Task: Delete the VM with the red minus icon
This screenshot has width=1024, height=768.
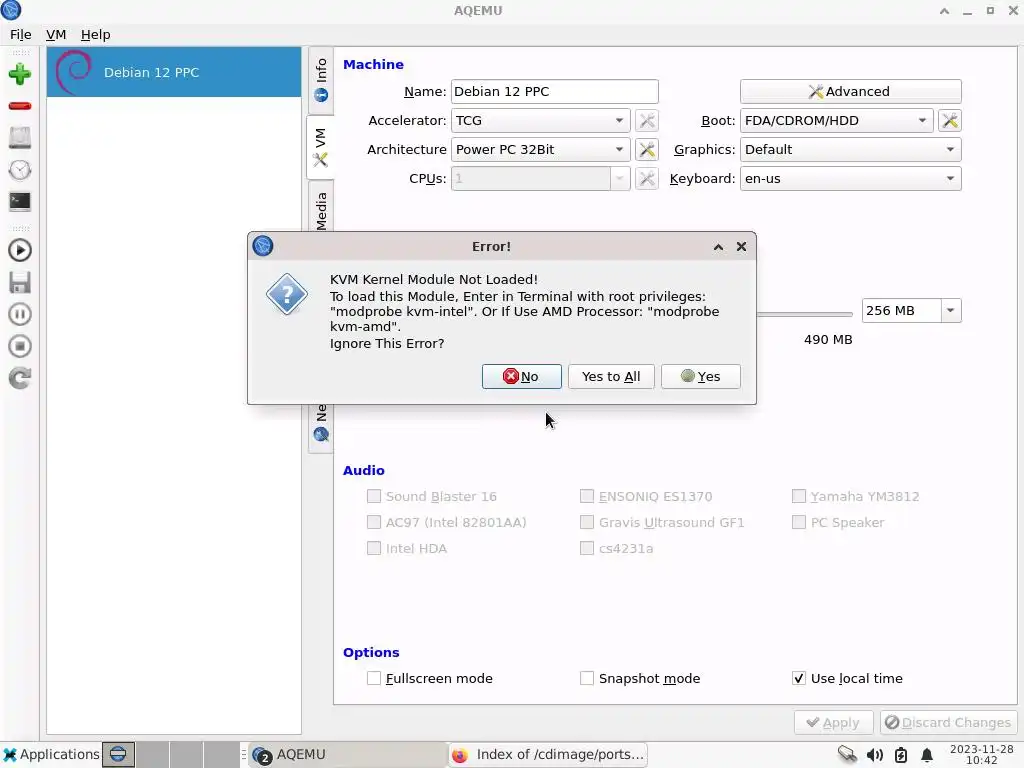Action: 20,106
